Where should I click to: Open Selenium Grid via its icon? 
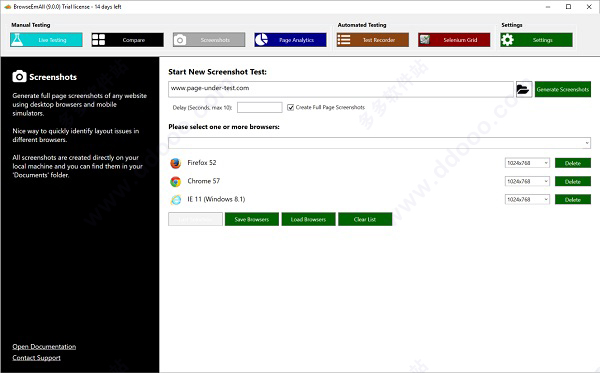coord(424,40)
